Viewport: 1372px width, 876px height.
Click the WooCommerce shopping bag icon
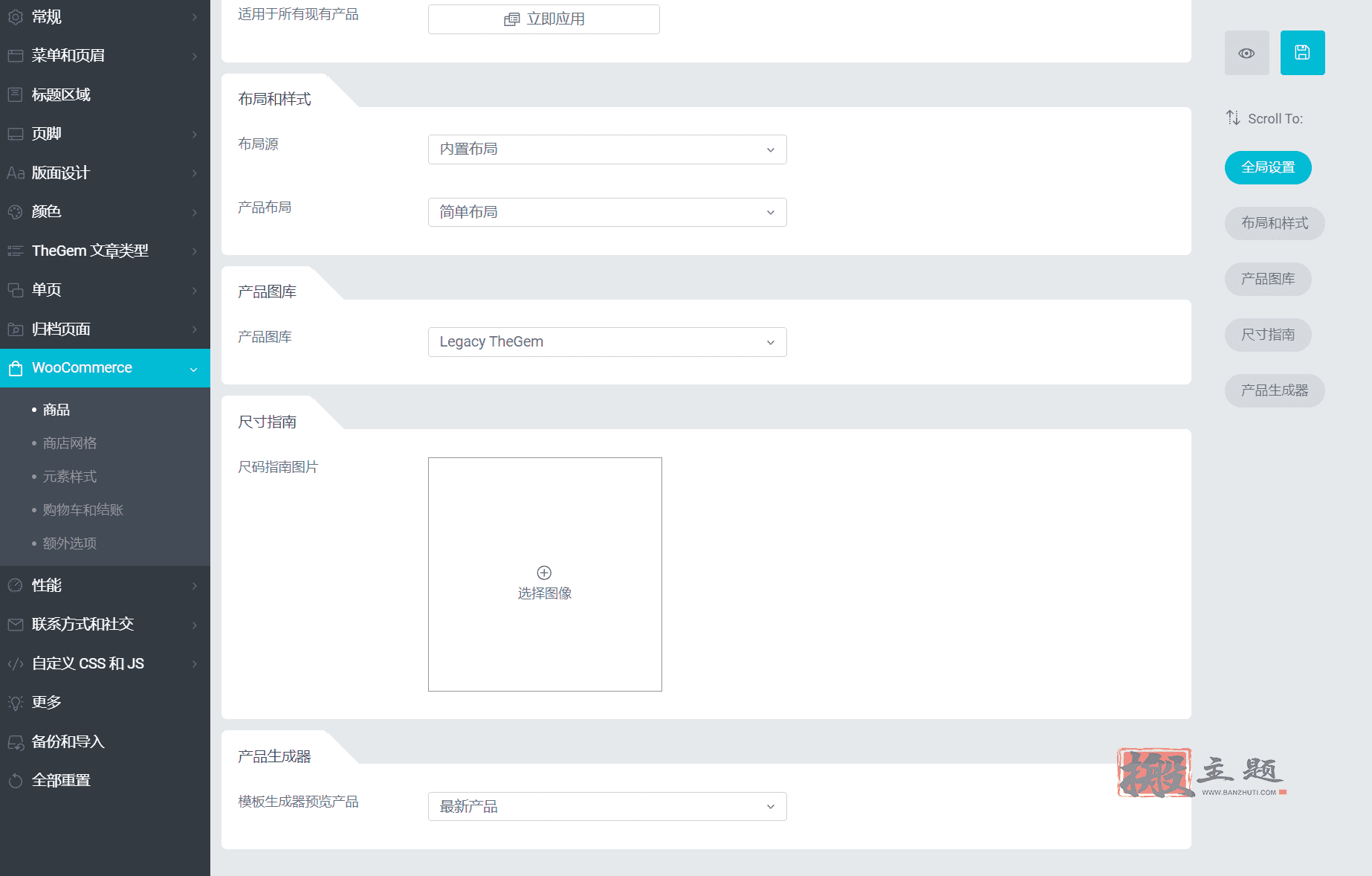pyautogui.click(x=16, y=368)
